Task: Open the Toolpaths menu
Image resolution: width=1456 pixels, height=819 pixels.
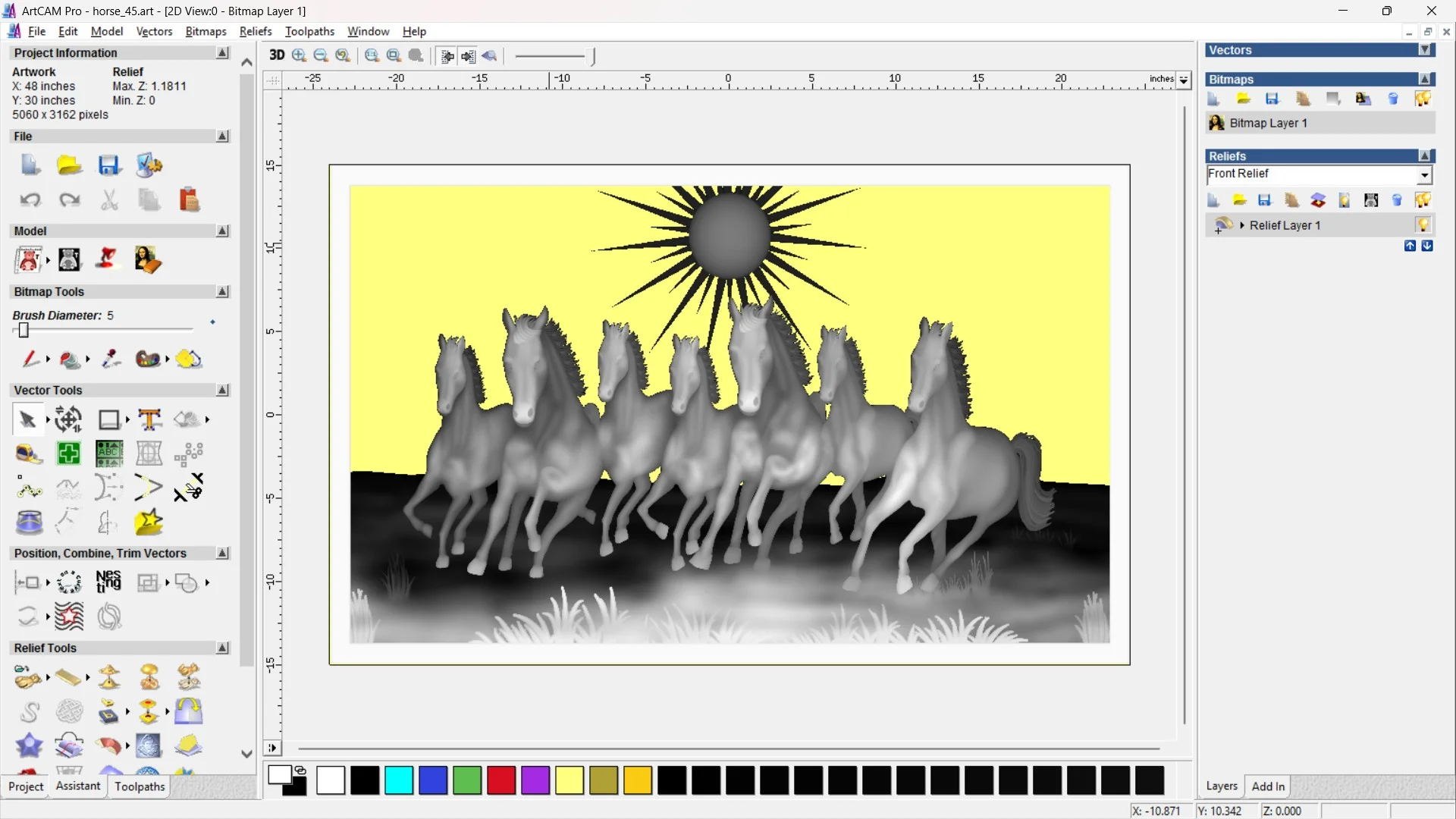Action: pyautogui.click(x=309, y=31)
